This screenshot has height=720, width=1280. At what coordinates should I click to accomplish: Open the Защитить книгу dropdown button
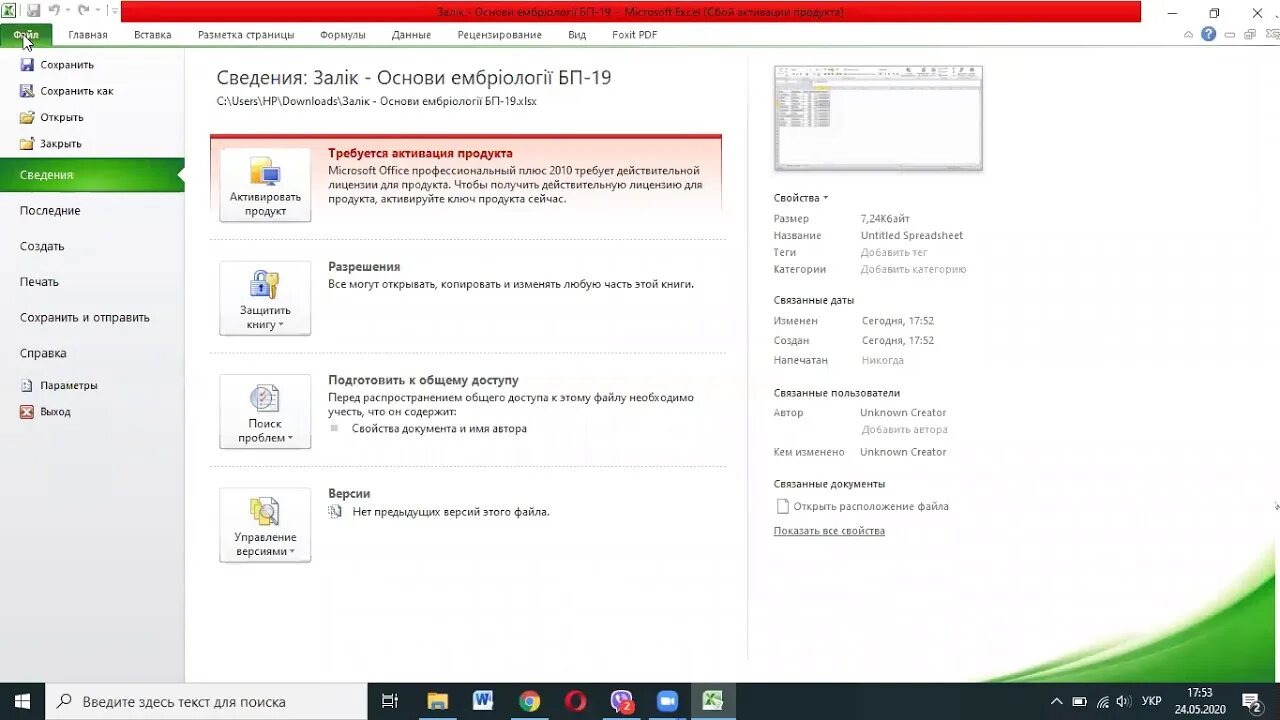point(265,298)
